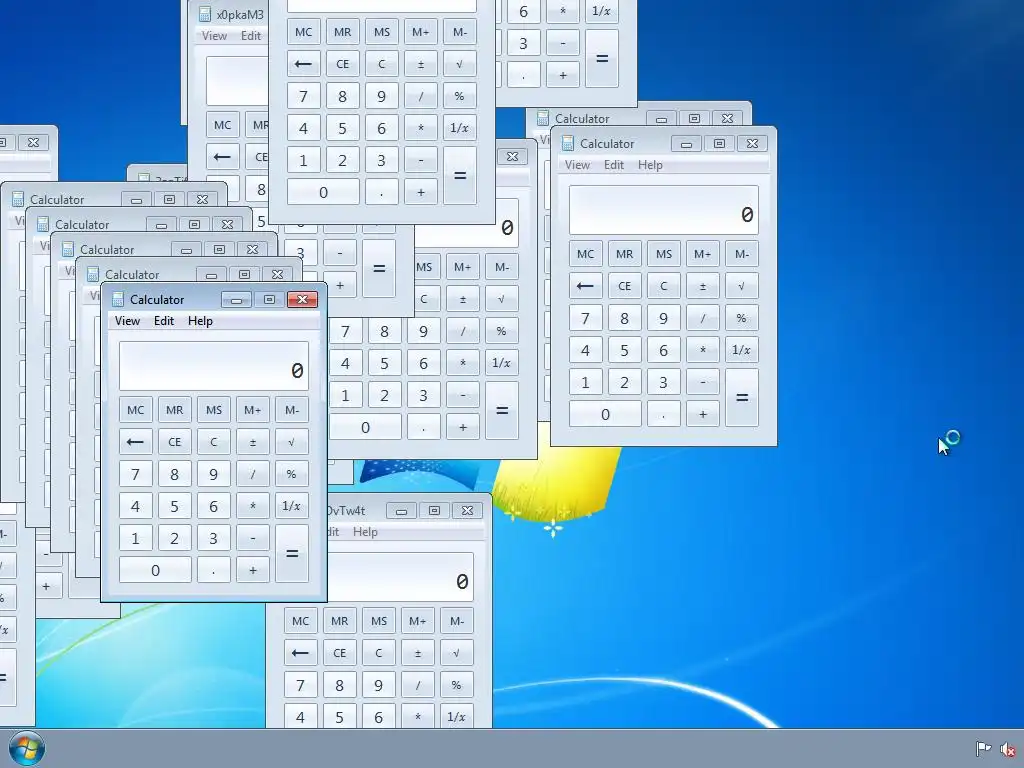The height and width of the screenshot is (768, 1024).
Task: Click digit 5 in the right-side Calculator
Action: tap(624, 350)
